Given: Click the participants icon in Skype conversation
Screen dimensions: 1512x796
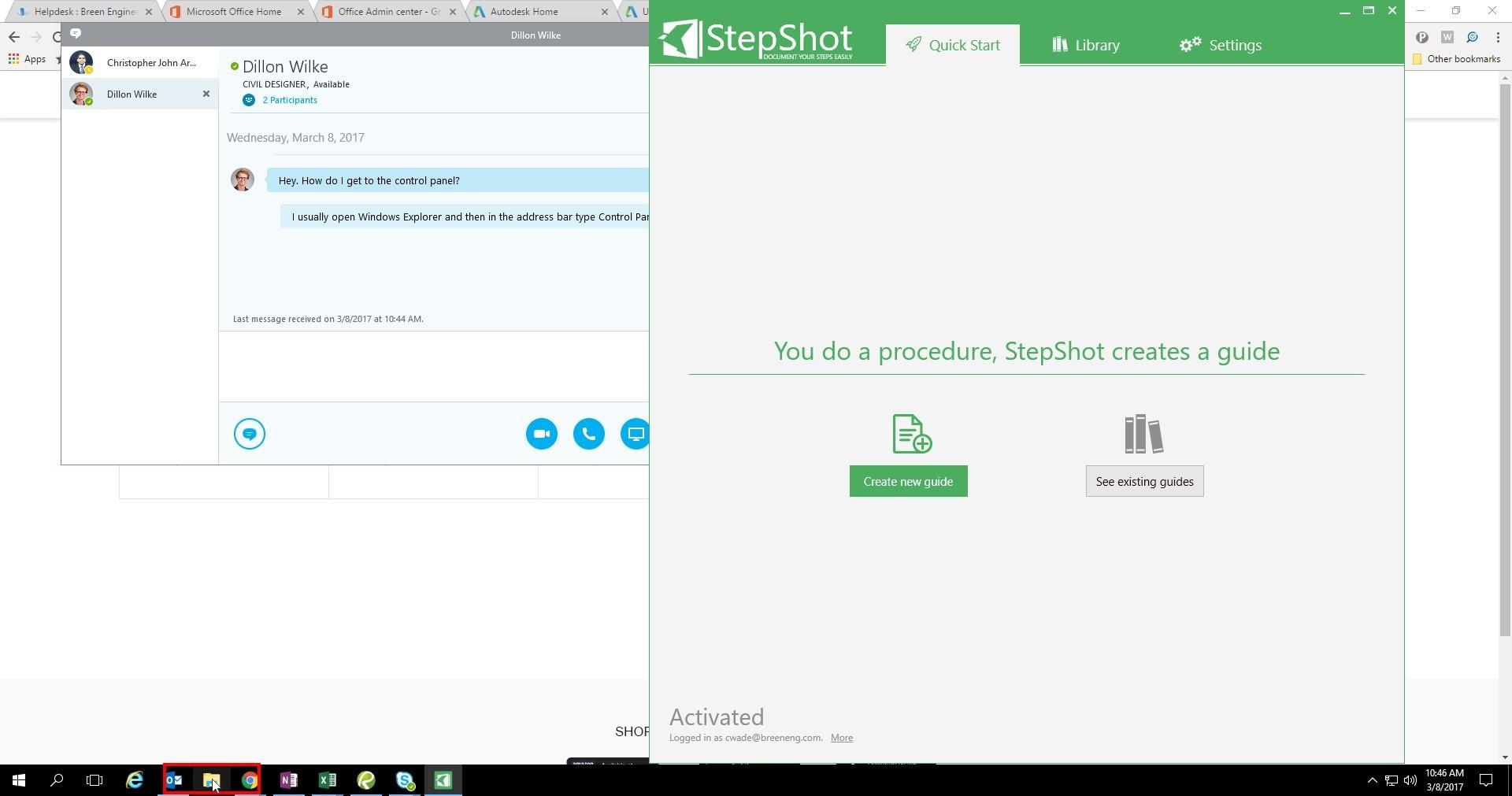Looking at the screenshot, I should pos(249,100).
